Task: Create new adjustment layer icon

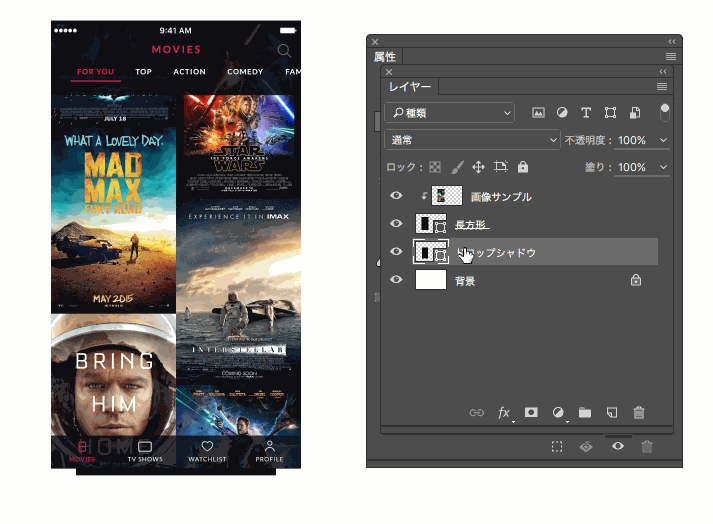Action: coord(558,413)
